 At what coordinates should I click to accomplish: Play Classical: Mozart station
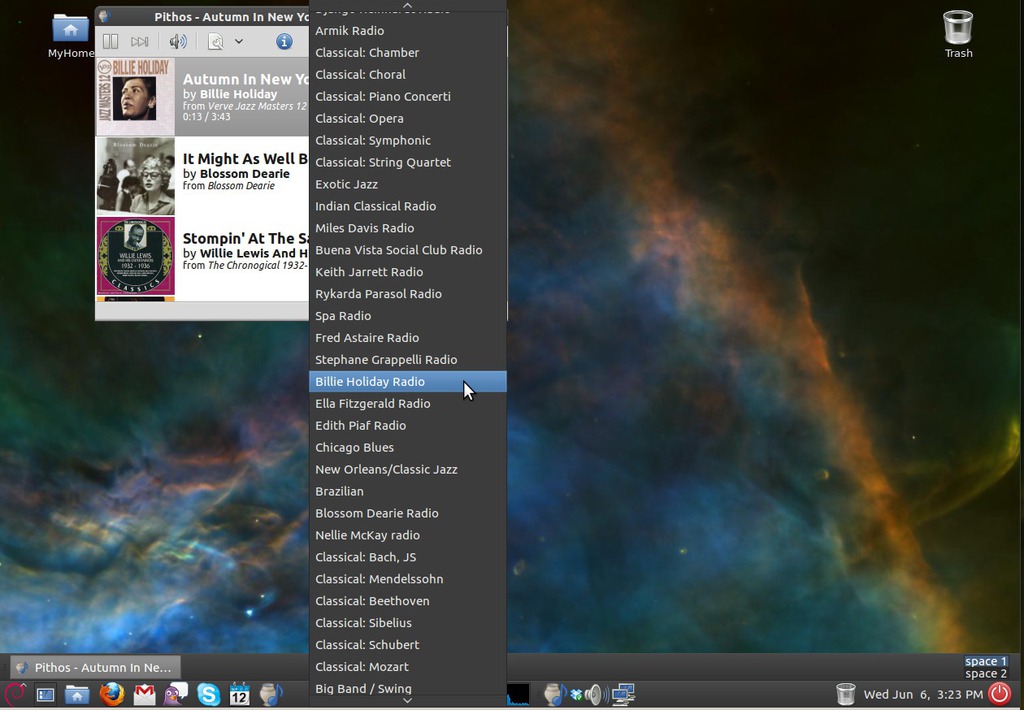point(408,667)
